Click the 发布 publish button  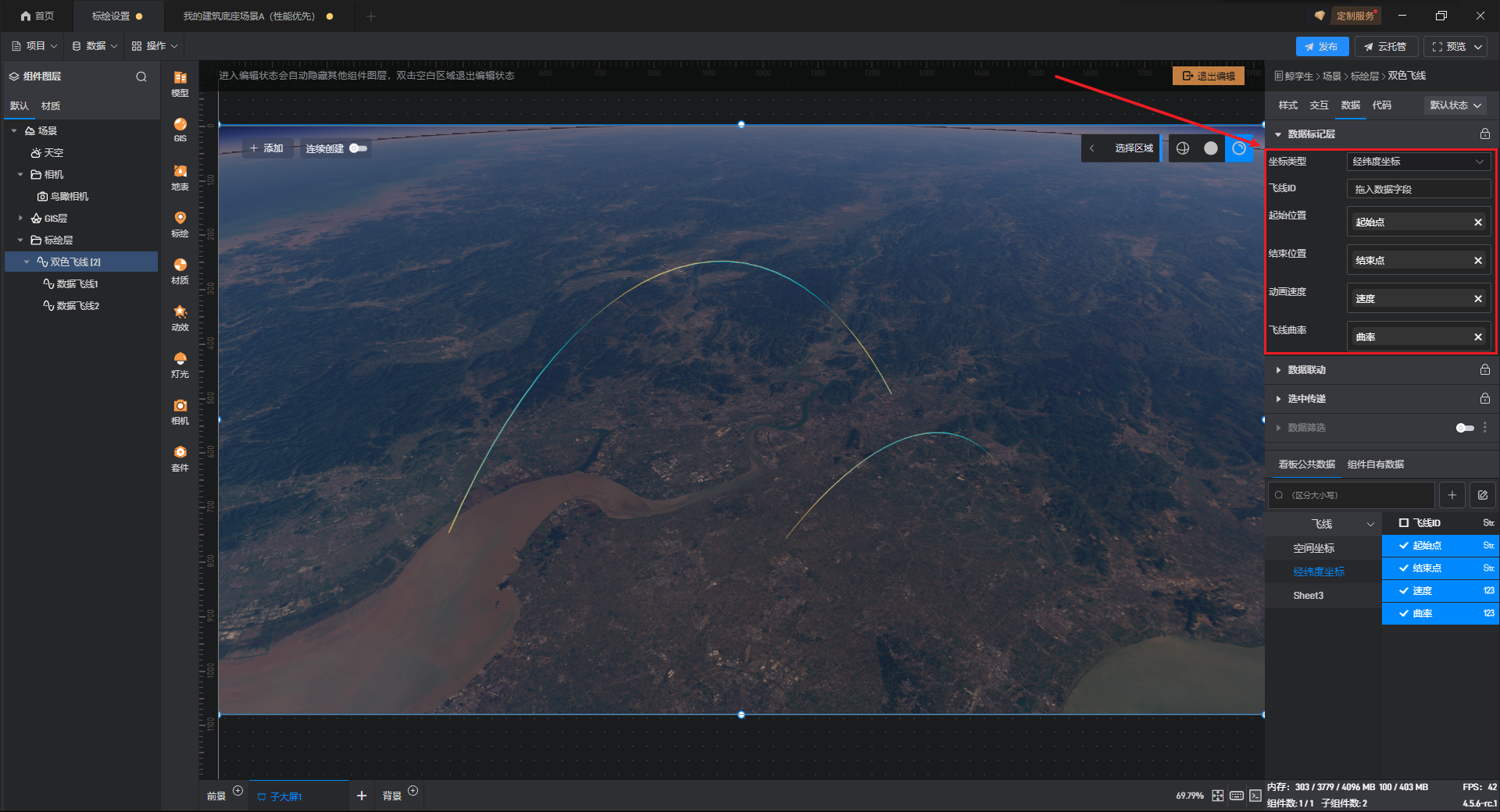tap(1322, 47)
